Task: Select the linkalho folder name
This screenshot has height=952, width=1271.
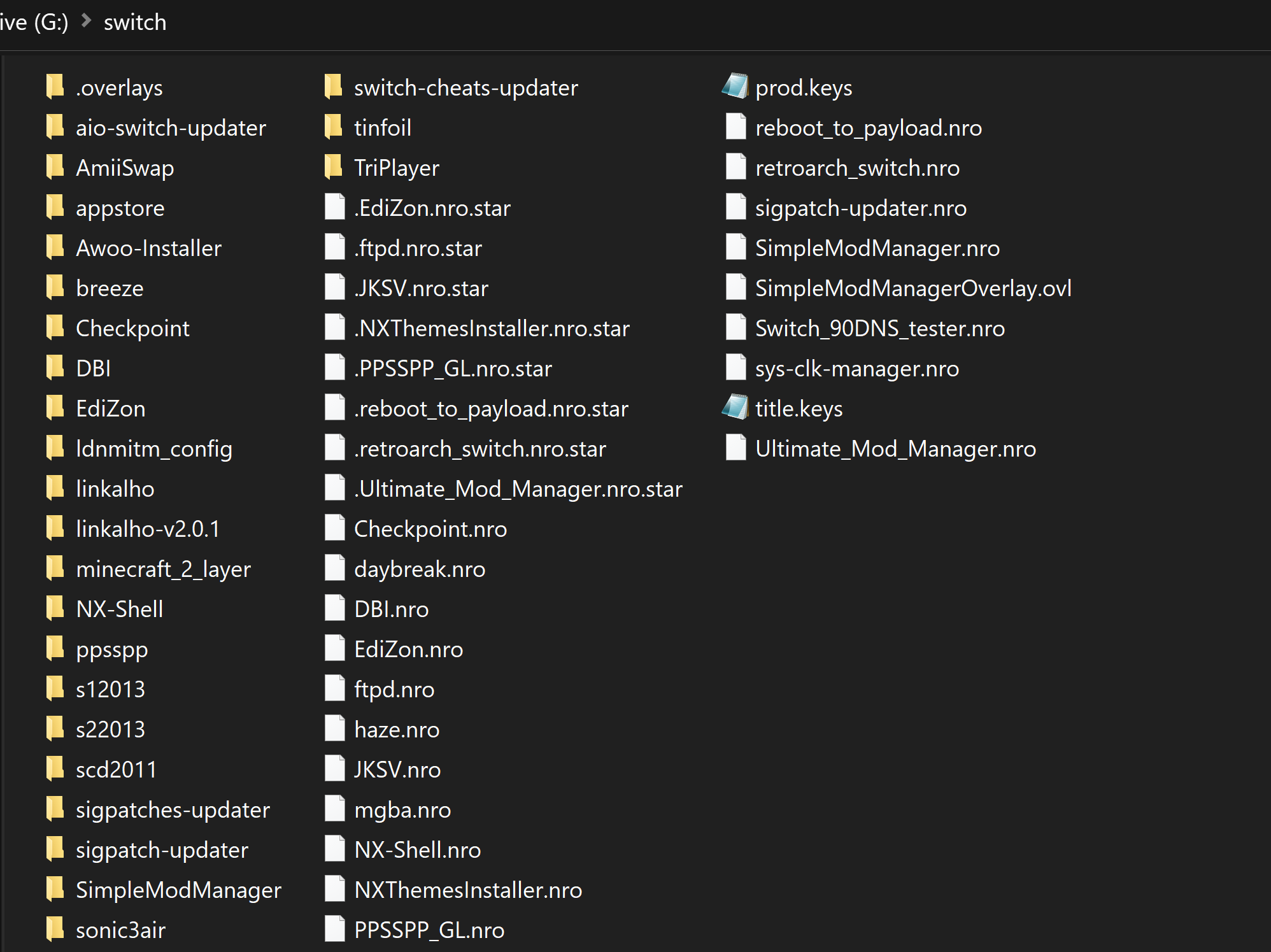Action: point(115,489)
